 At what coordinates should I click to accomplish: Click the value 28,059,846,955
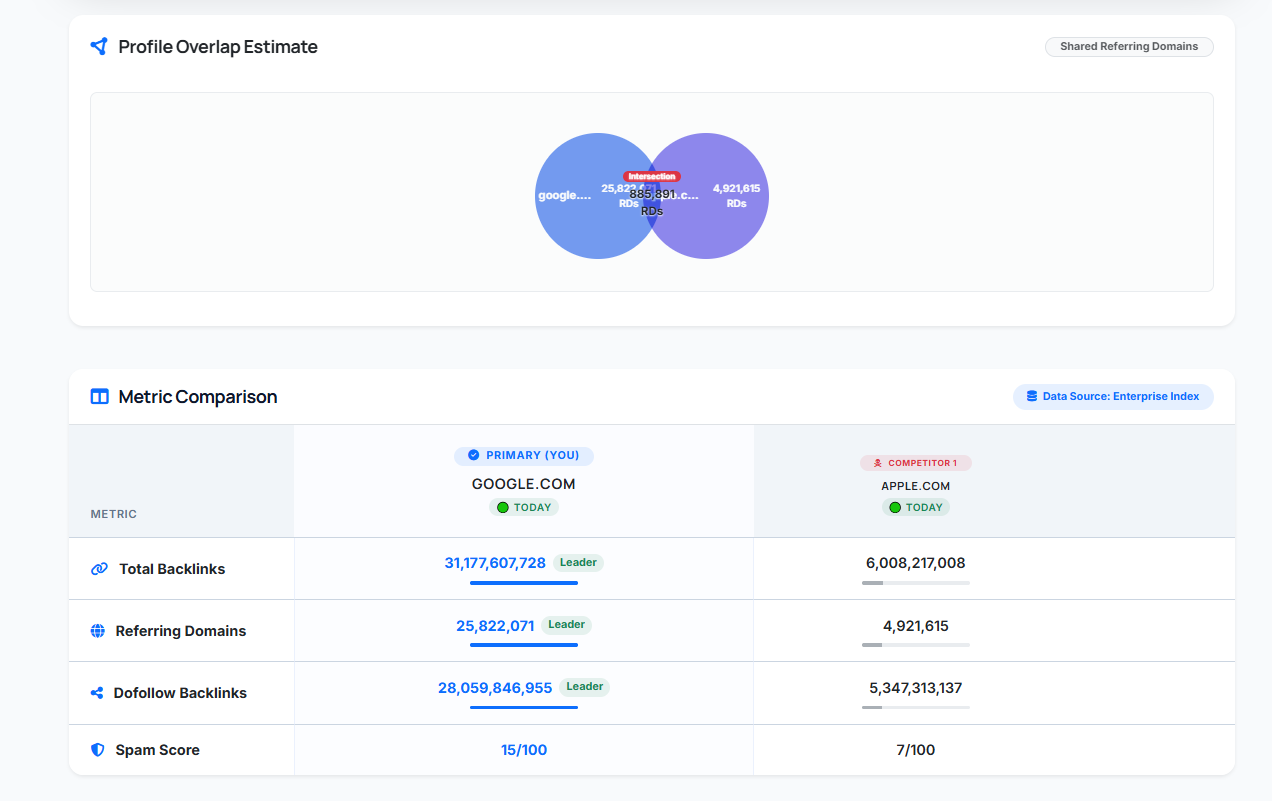pyautogui.click(x=495, y=687)
